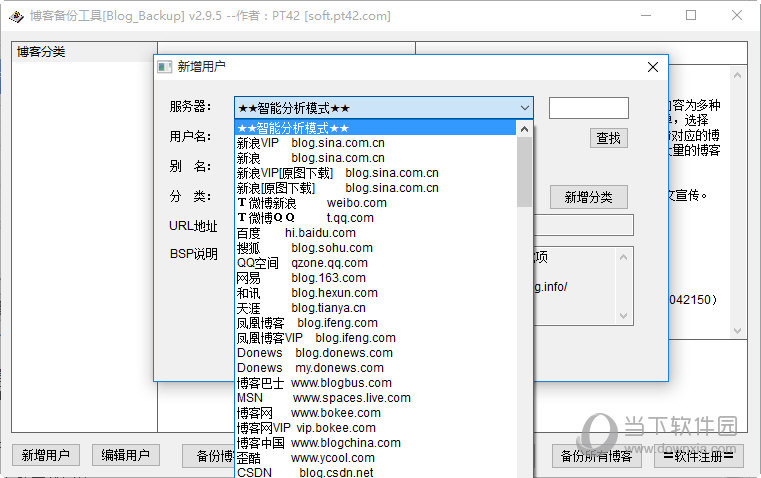The height and width of the screenshot is (478, 761).
Task: Minimize the Blog_Backup main window
Action: click(645, 16)
